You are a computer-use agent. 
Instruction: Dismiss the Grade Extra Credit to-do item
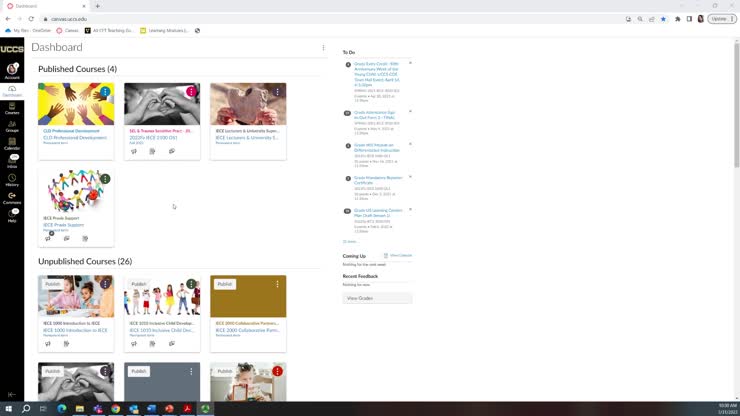tap(410, 63)
